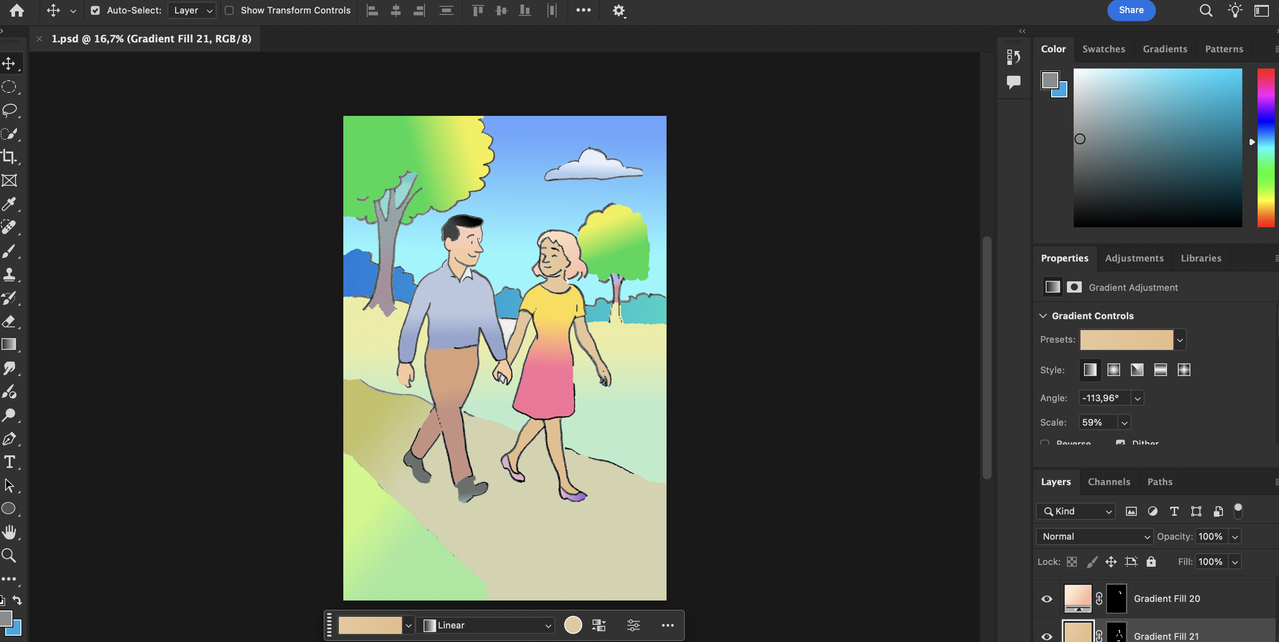Open the contextual bar more options dots

[x=668, y=625]
